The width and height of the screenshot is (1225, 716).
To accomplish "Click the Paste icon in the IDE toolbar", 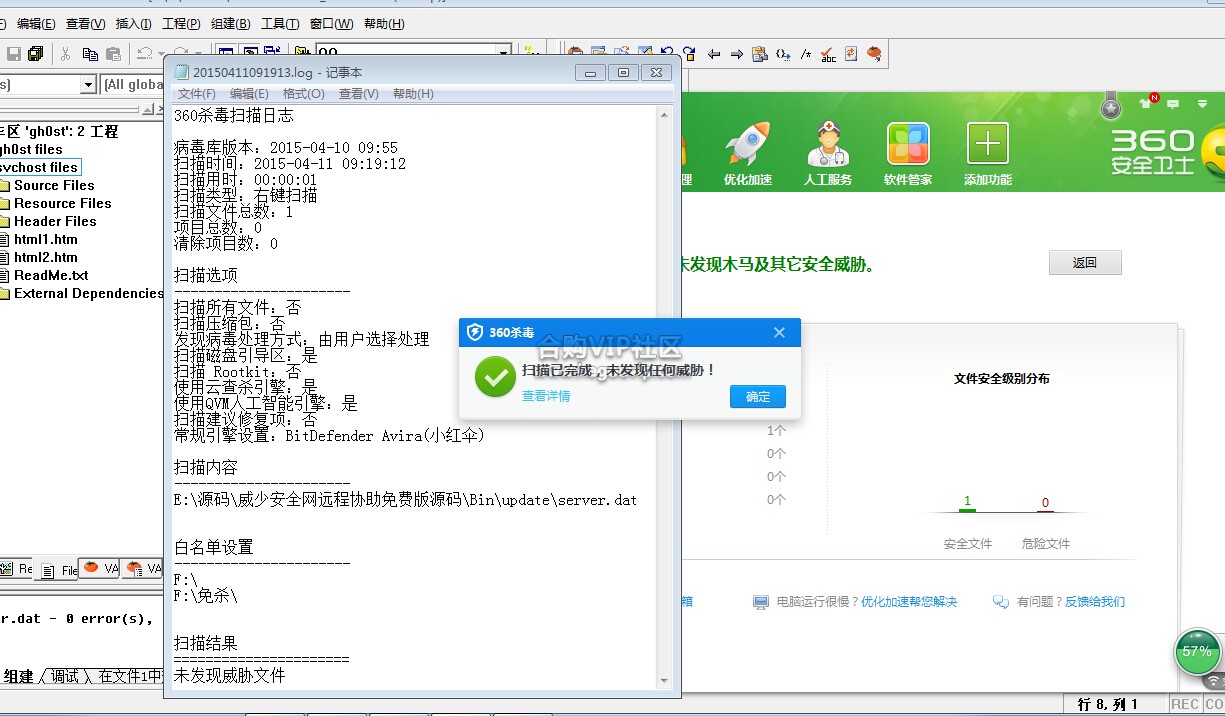I will 113,54.
